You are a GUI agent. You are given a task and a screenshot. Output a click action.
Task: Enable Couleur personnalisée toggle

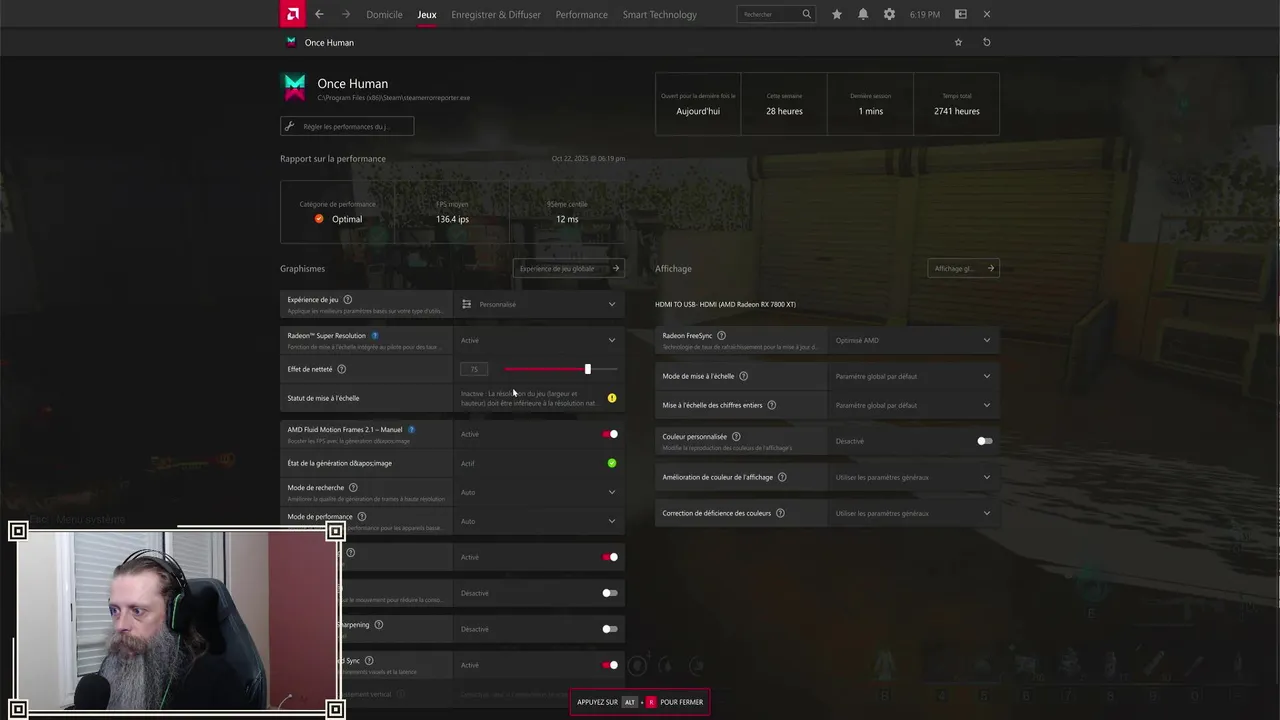[x=985, y=441]
